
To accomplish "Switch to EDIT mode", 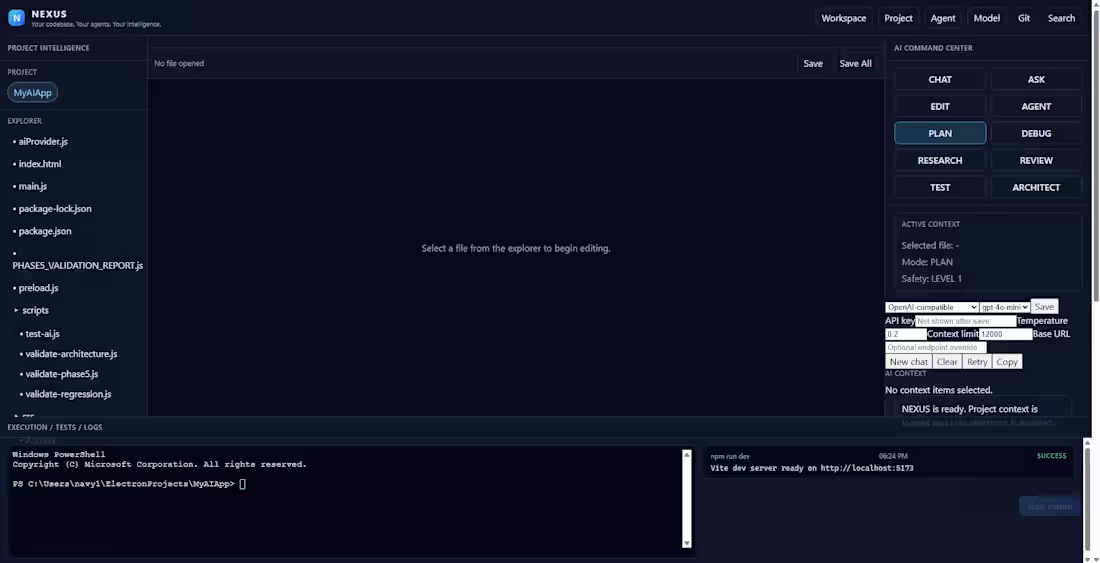I will tap(939, 107).
